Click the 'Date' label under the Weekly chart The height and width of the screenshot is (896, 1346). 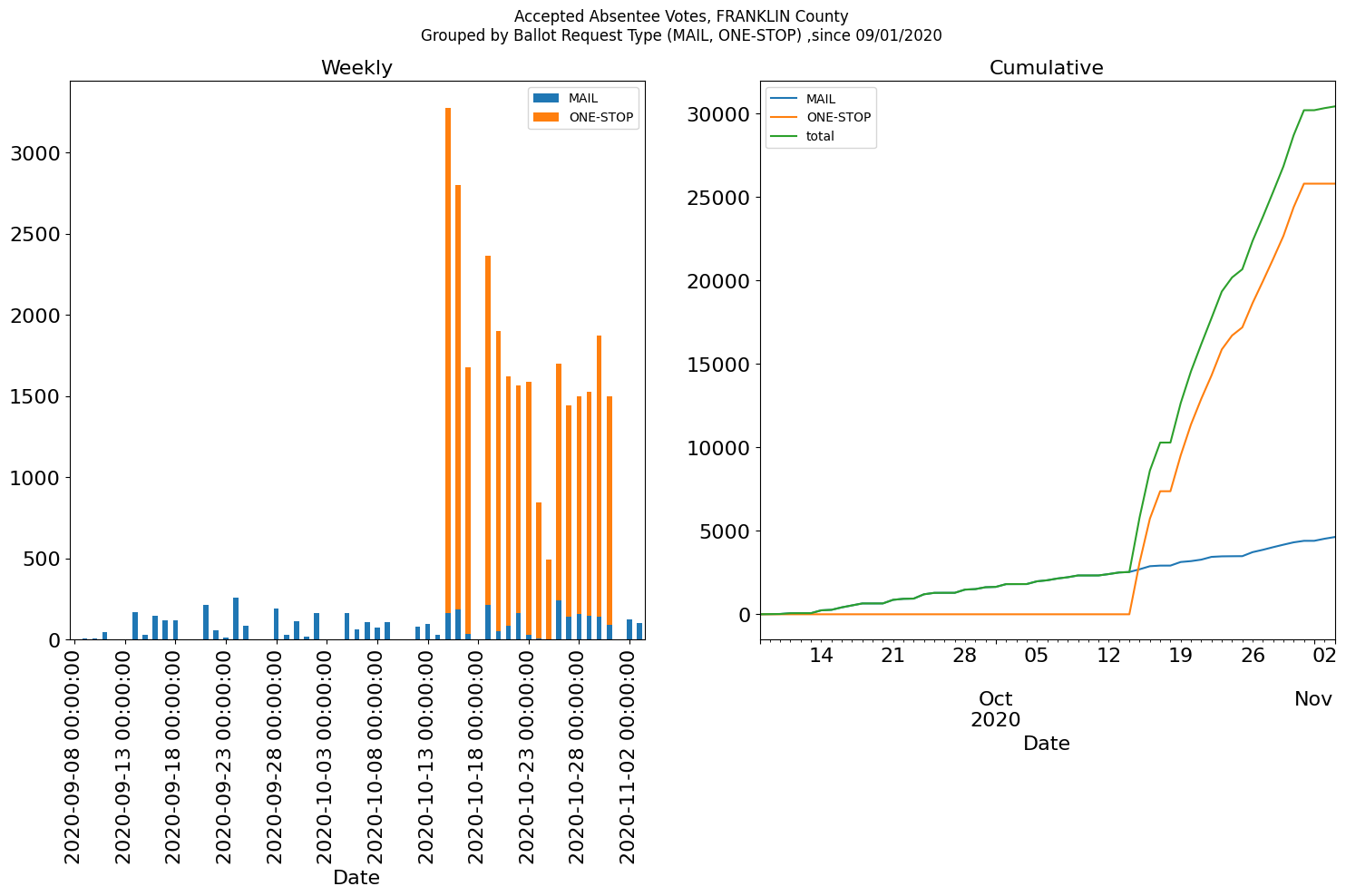(x=356, y=878)
